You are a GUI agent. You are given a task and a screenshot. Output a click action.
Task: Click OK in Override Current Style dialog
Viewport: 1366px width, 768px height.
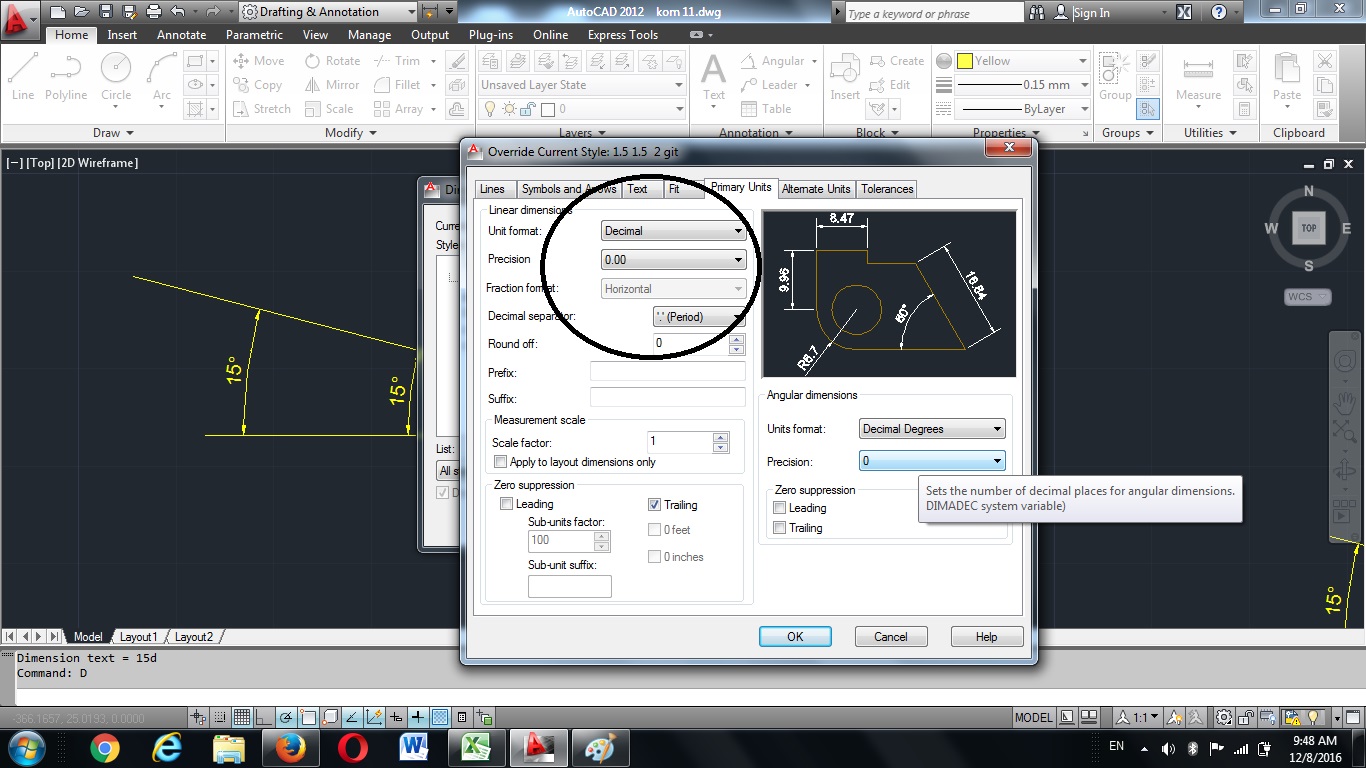tap(795, 637)
